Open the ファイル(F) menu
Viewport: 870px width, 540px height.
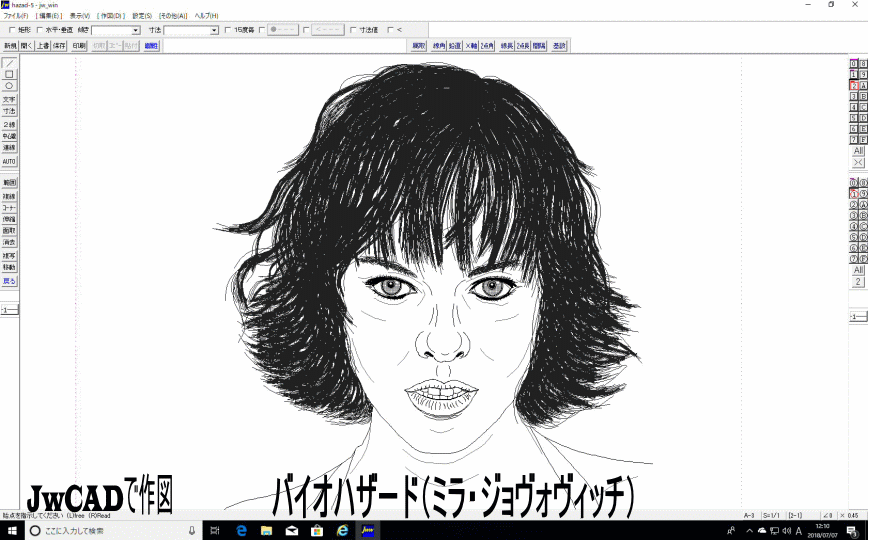16,16
